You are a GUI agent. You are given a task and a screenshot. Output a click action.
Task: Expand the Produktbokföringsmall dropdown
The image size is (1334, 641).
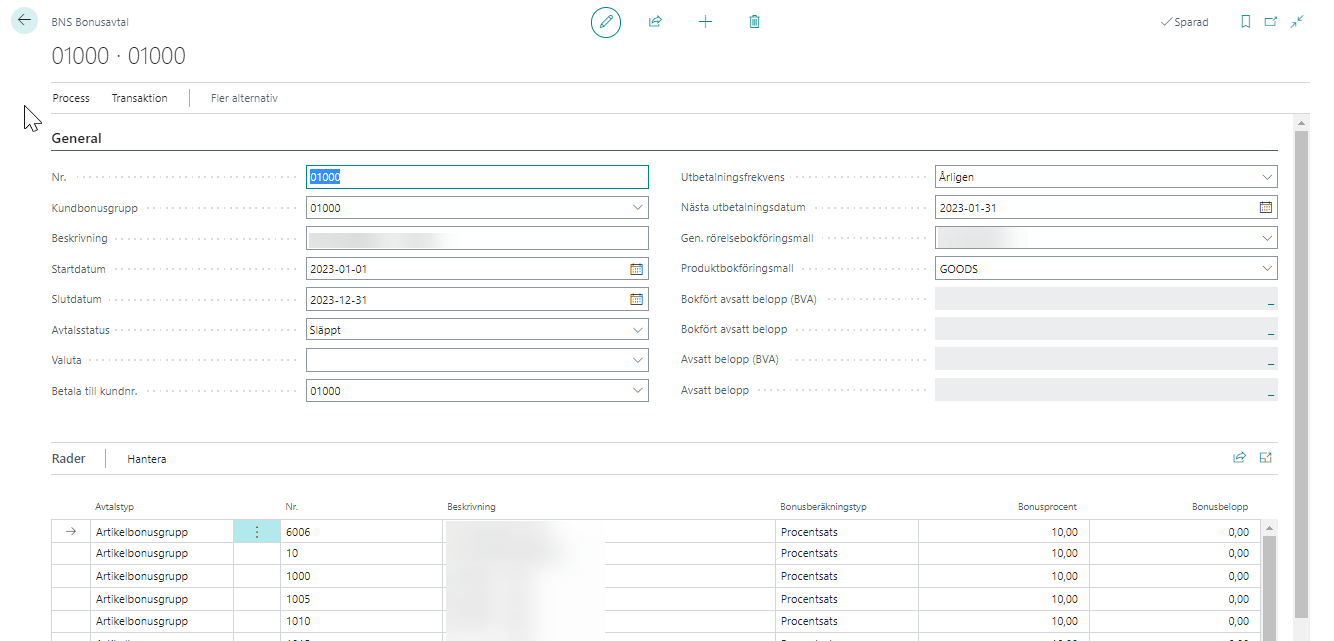[1267, 269]
